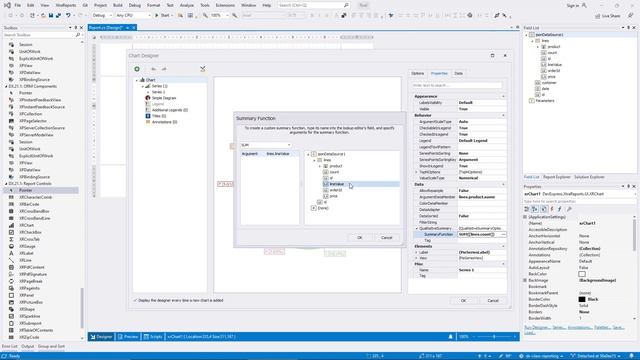Select the XRShape toolbox item
The image size is (640, 360).
pos(27,309)
